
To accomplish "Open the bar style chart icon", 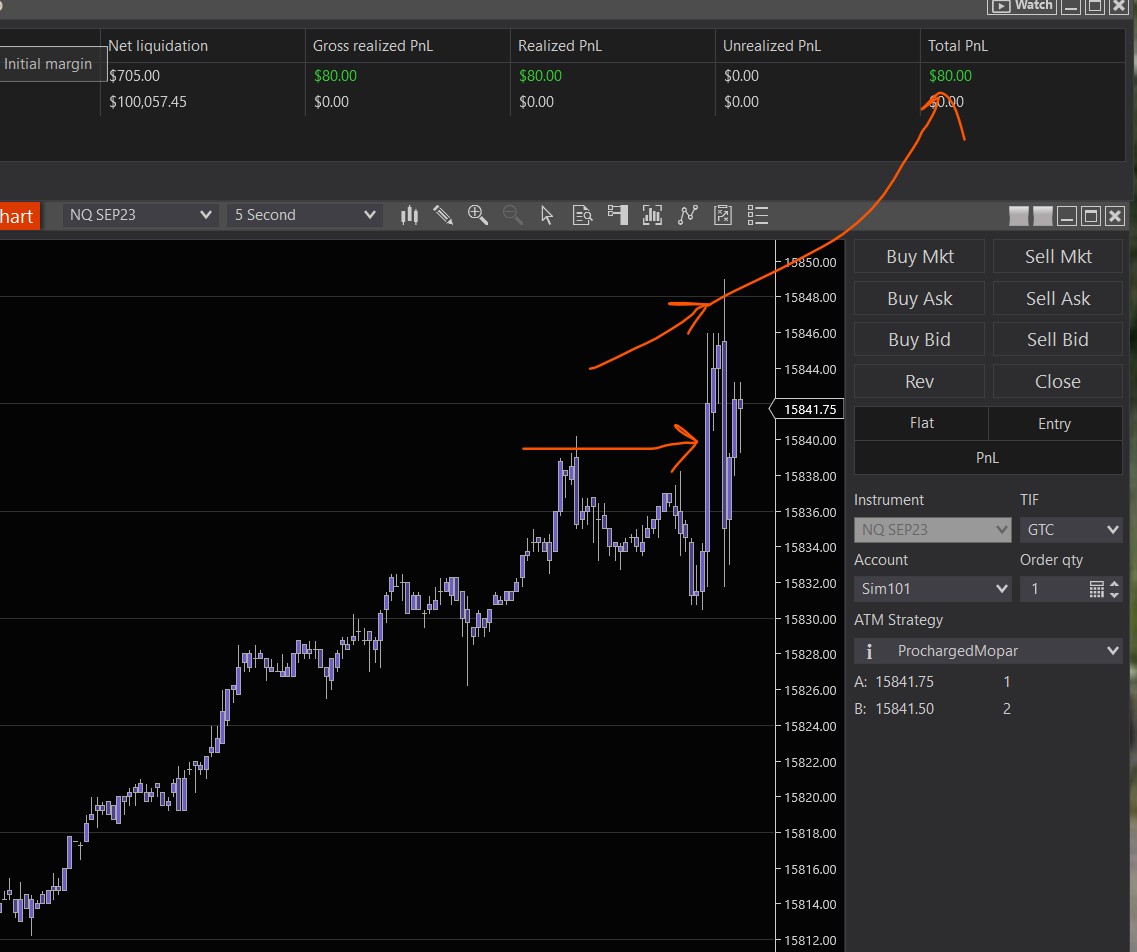I will (x=410, y=215).
